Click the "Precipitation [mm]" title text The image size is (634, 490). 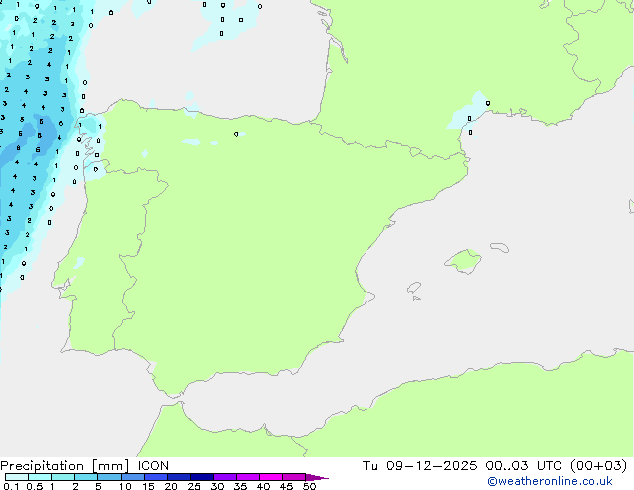point(65,466)
